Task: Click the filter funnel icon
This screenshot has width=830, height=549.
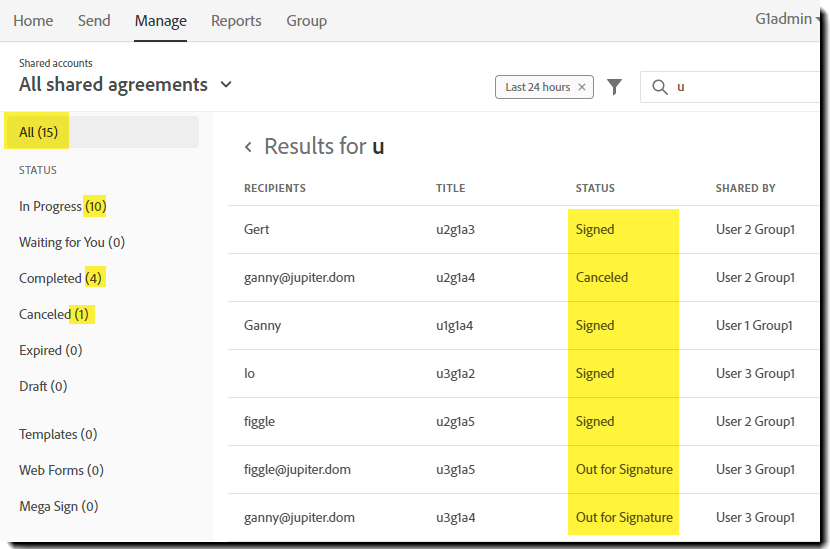Action: pos(615,87)
